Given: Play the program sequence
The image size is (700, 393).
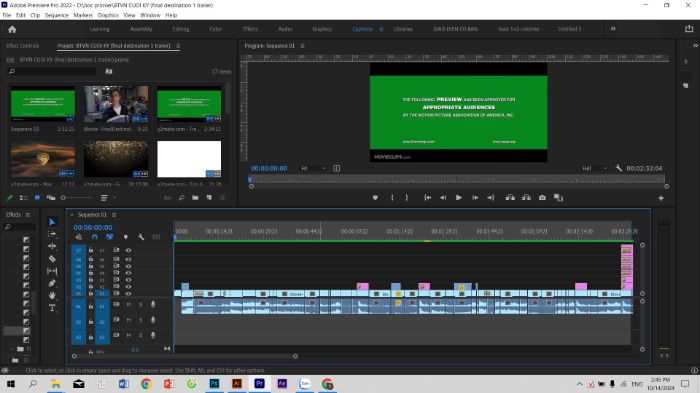Looking at the screenshot, I should click(x=458, y=198).
